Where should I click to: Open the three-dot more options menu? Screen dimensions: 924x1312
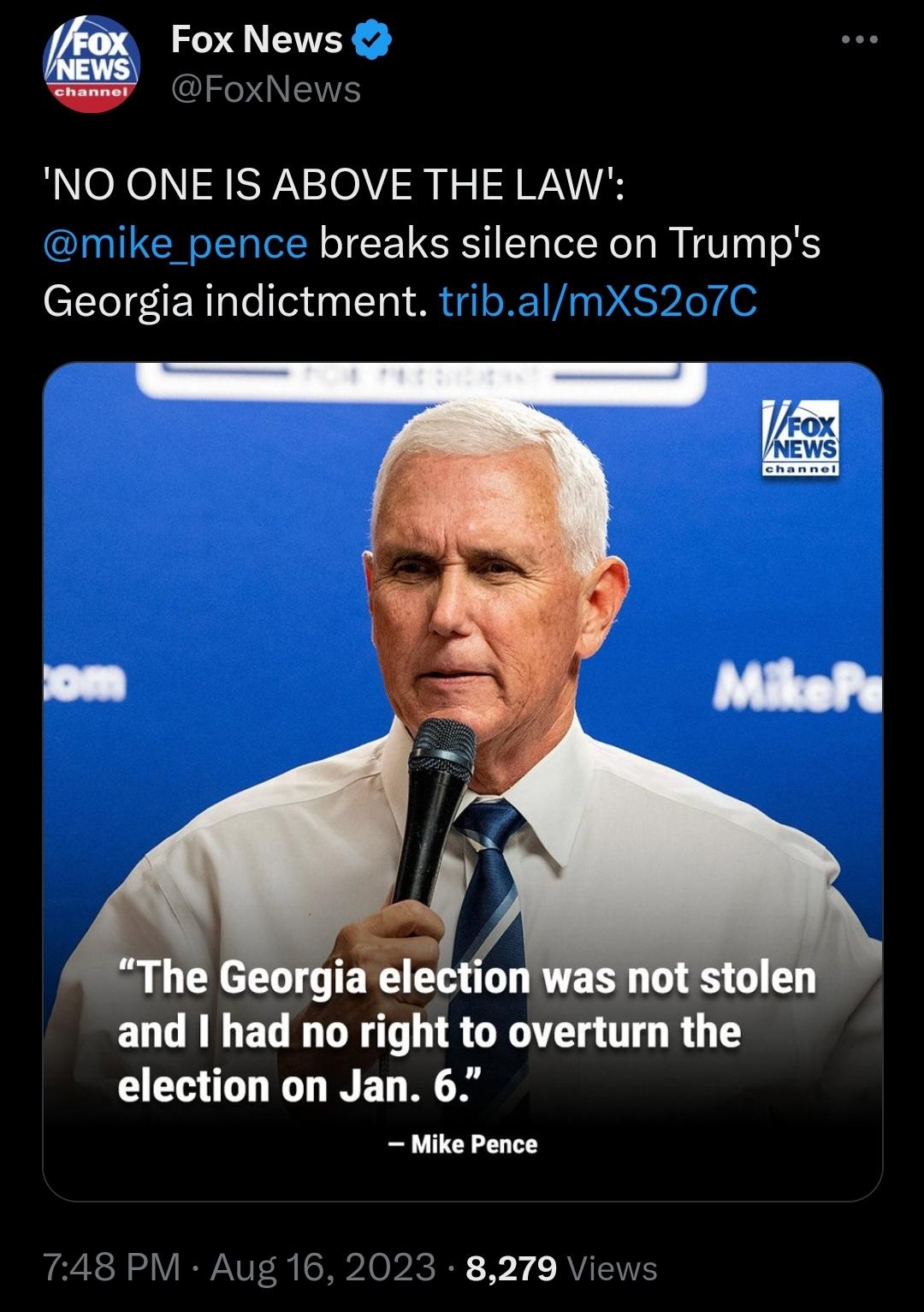point(859,40)
